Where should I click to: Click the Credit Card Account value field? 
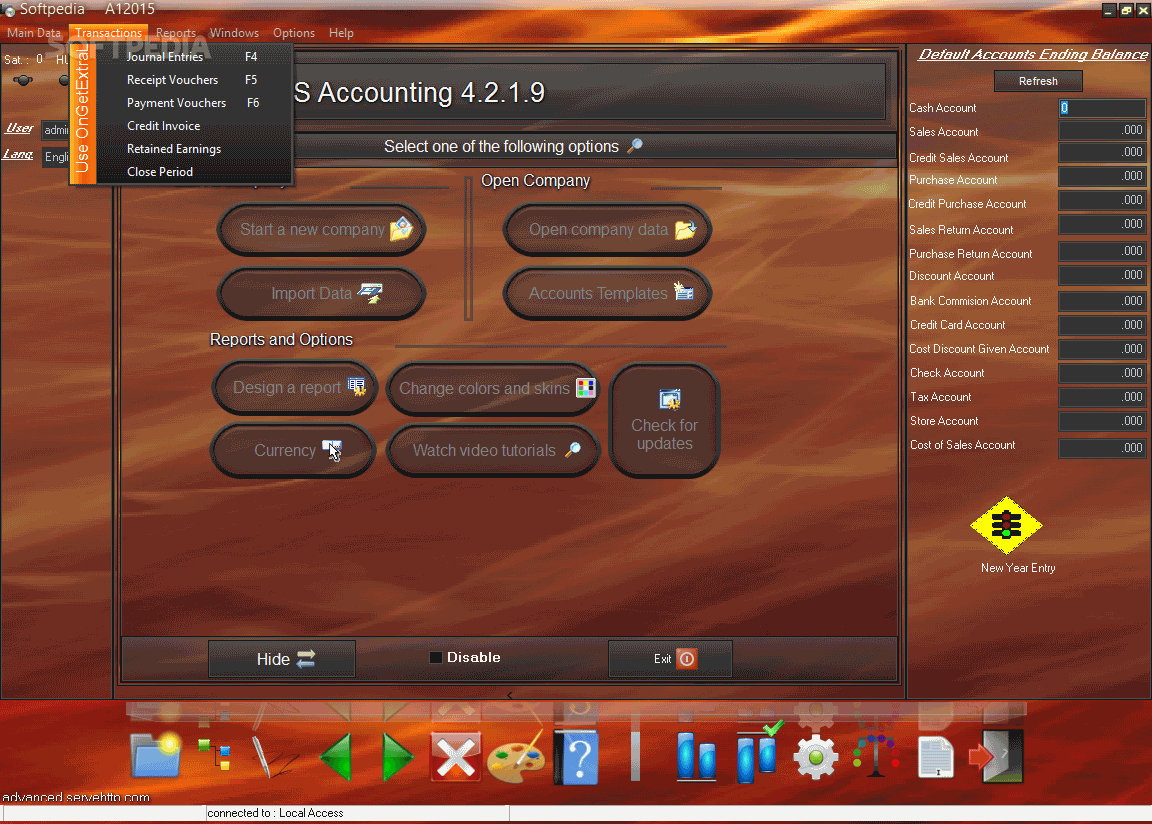[1102, 325]
